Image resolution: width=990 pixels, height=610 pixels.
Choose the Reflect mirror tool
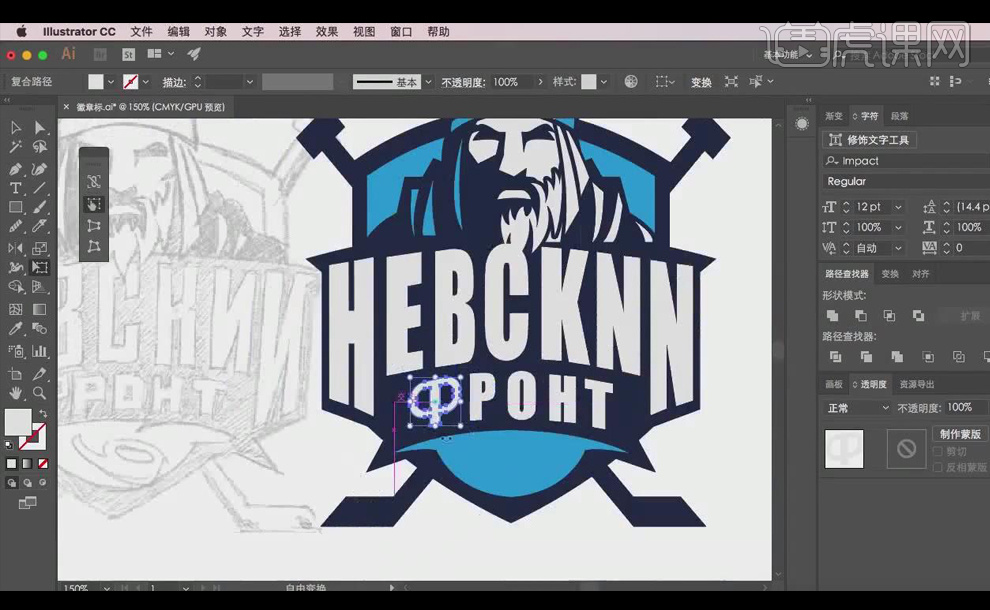pos(16,248)
